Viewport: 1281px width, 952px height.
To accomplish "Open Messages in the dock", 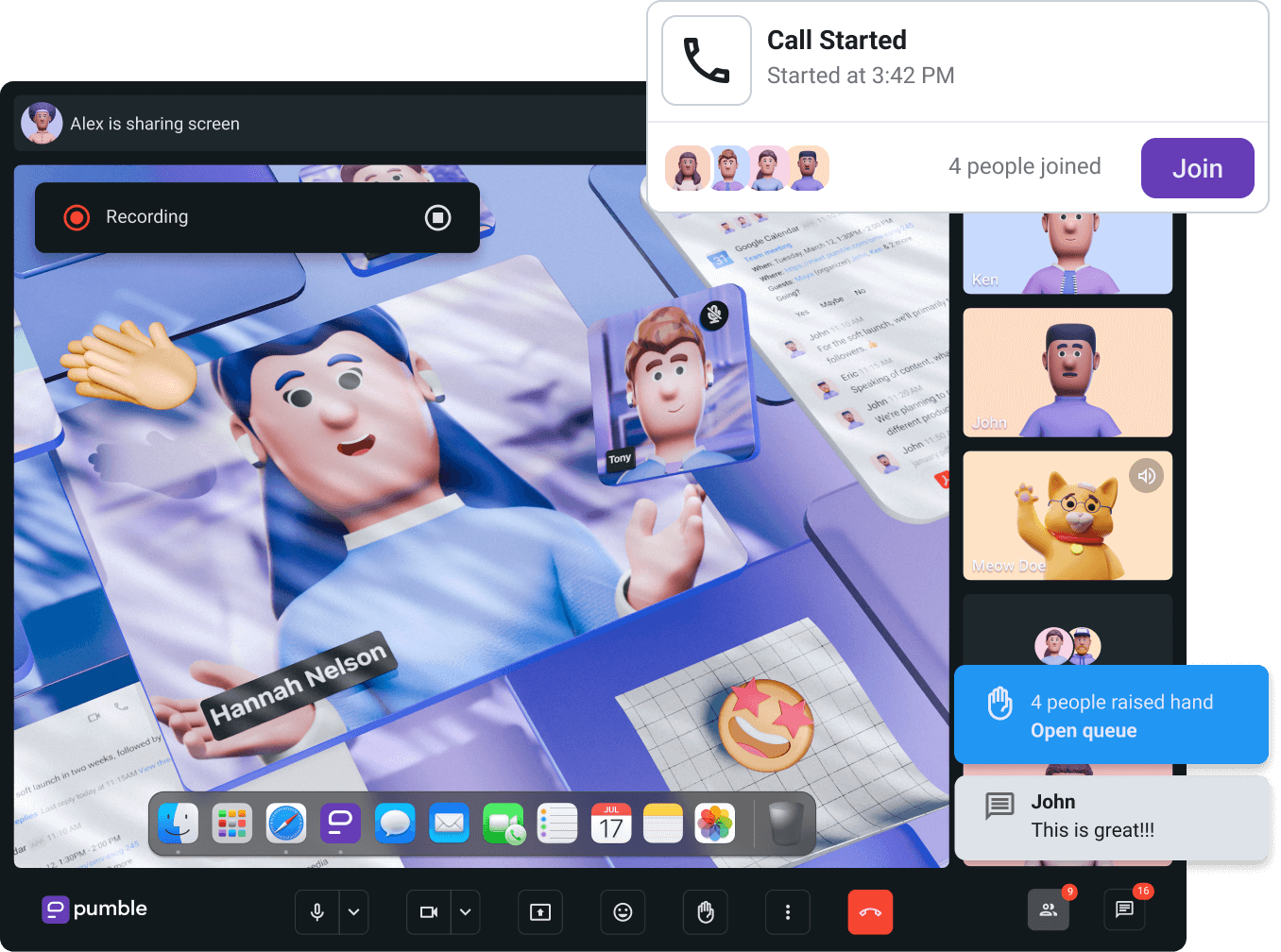I will click(395, 824).
